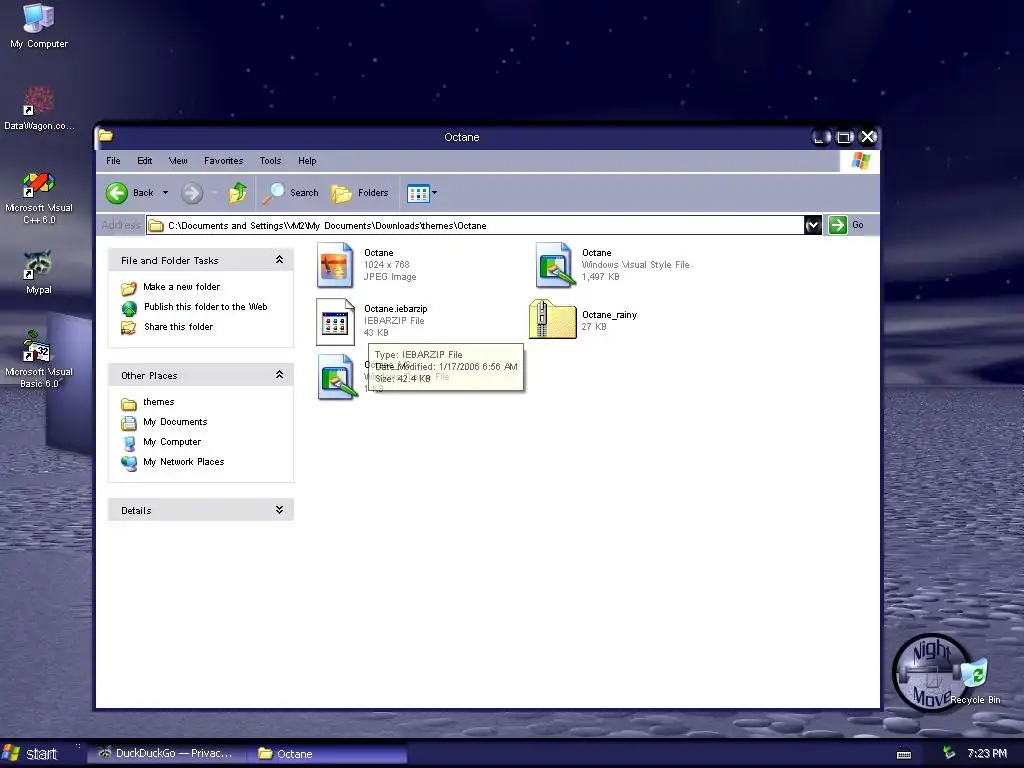Open My Network Places link
The height and width of the screenshot is (768, 1024).
tap(184, 462)
